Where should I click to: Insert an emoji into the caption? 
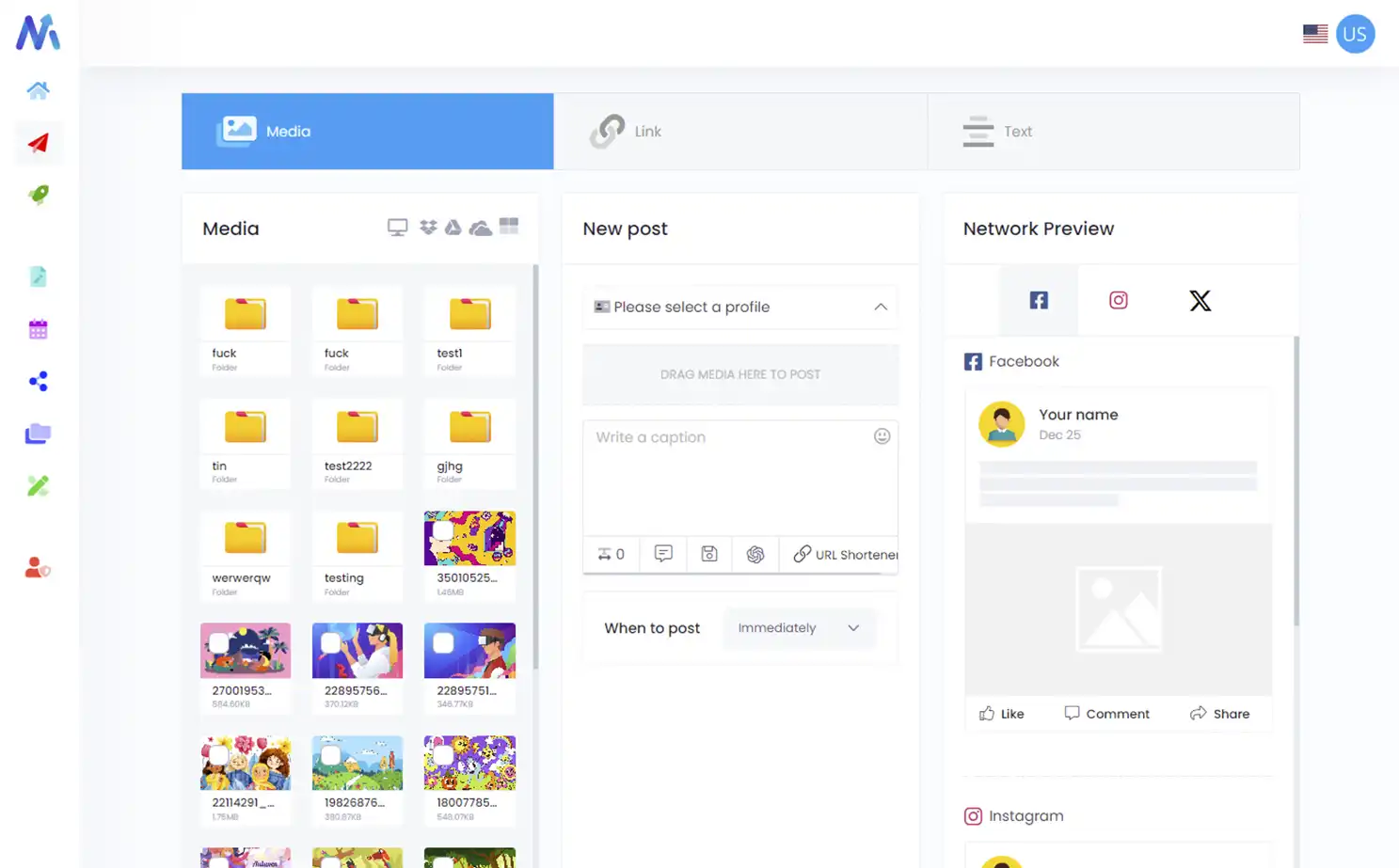pos(882,435)
